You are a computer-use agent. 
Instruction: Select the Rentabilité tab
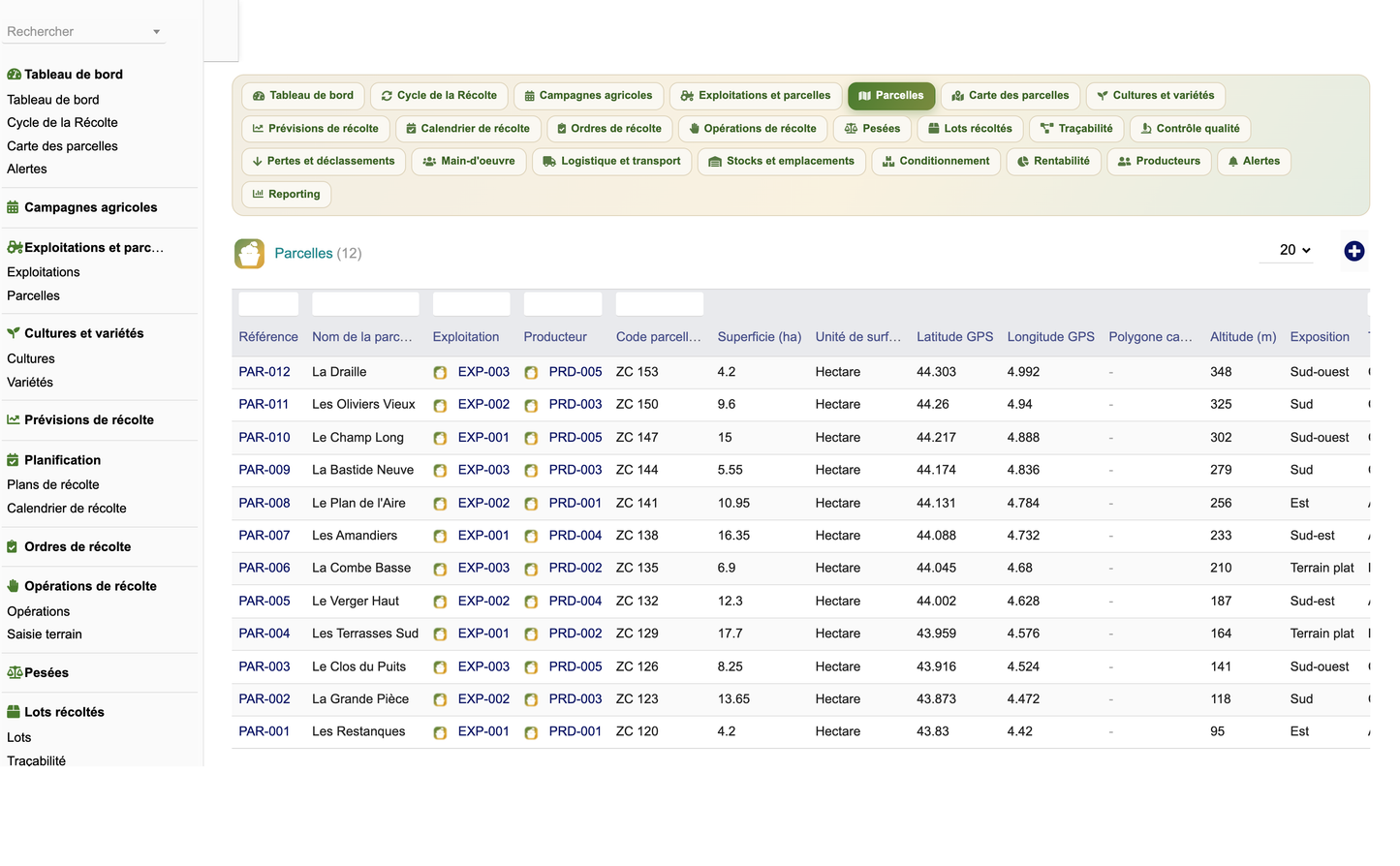tap(1053, 162)
